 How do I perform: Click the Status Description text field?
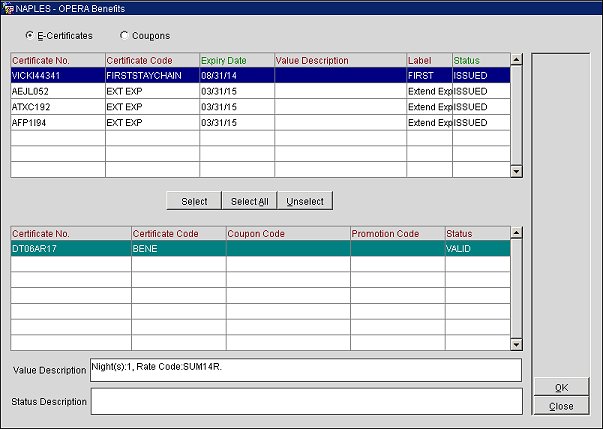coord(305,401)
